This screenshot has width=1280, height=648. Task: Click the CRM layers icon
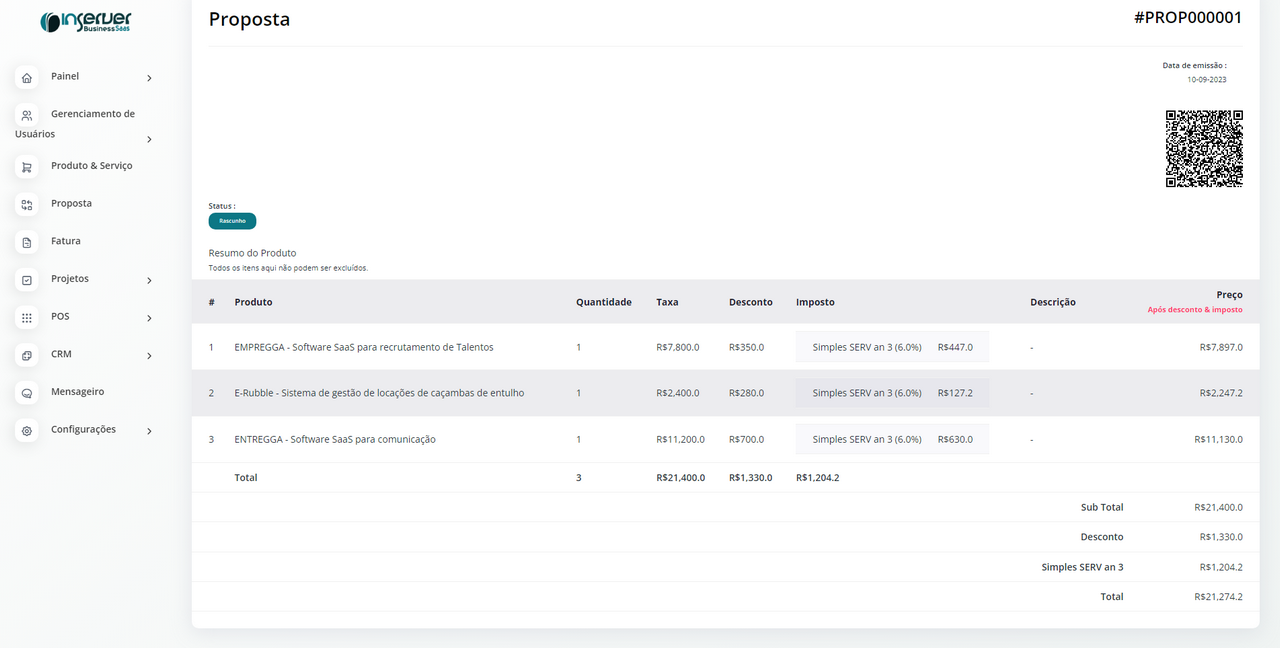(27, 355)
